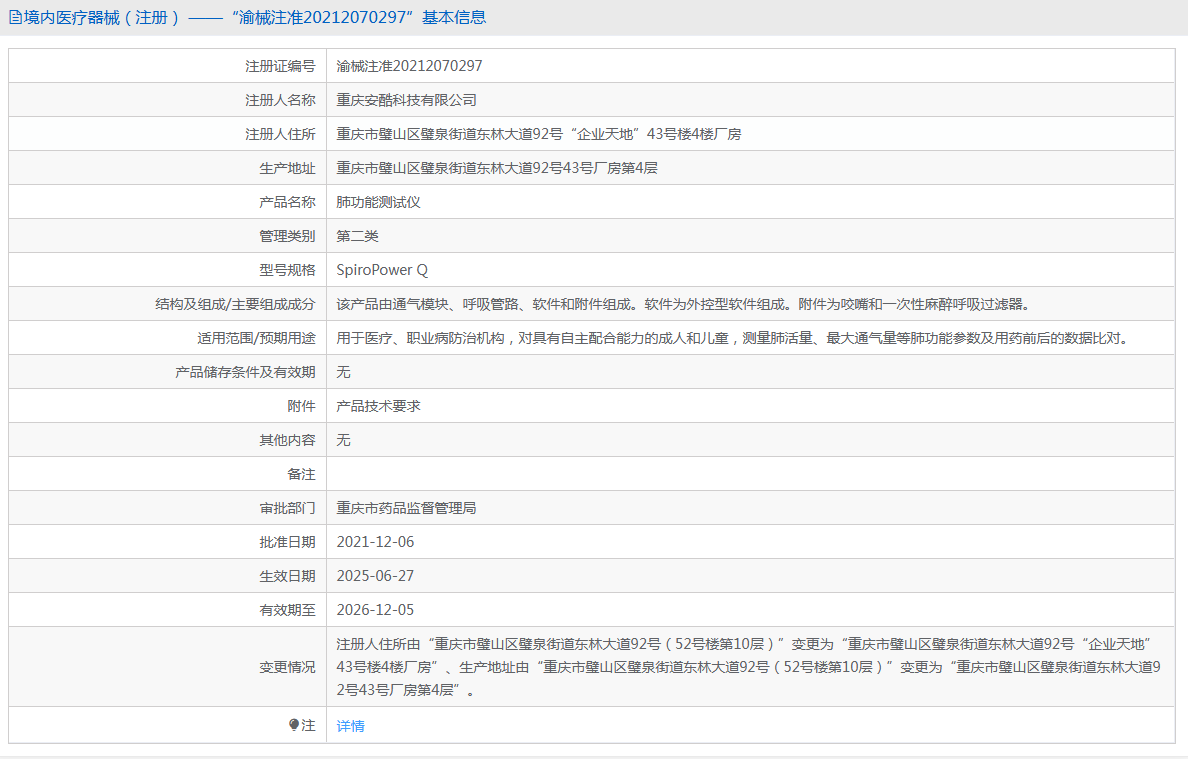Click the 结构及组成 description text
The width and height of the screenshot is (1188, 759).
pyautogui.click(x=683, y=304)
